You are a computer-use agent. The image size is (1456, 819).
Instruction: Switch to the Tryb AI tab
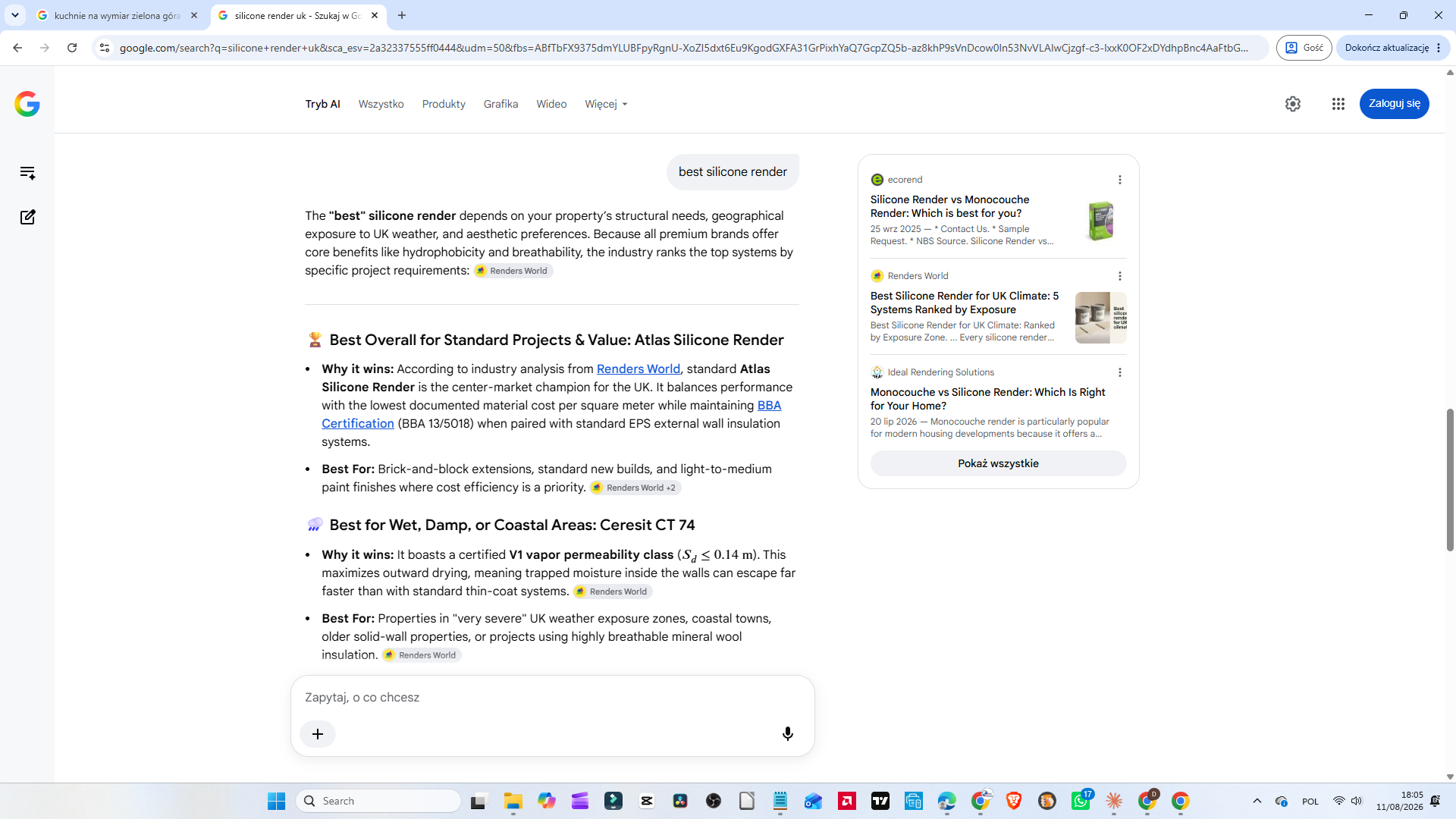click(322, 104)
